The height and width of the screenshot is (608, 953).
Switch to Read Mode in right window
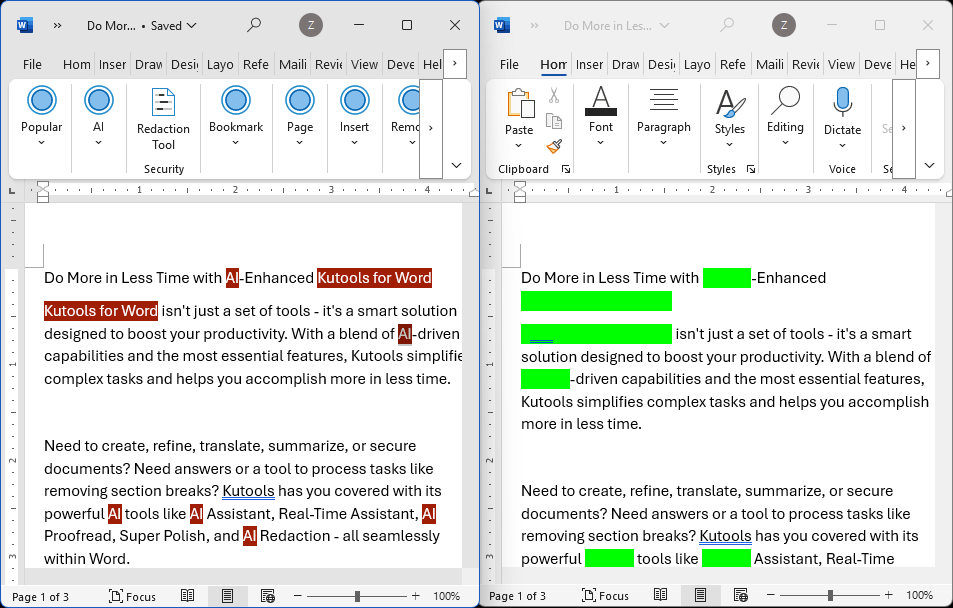[661, 596]
